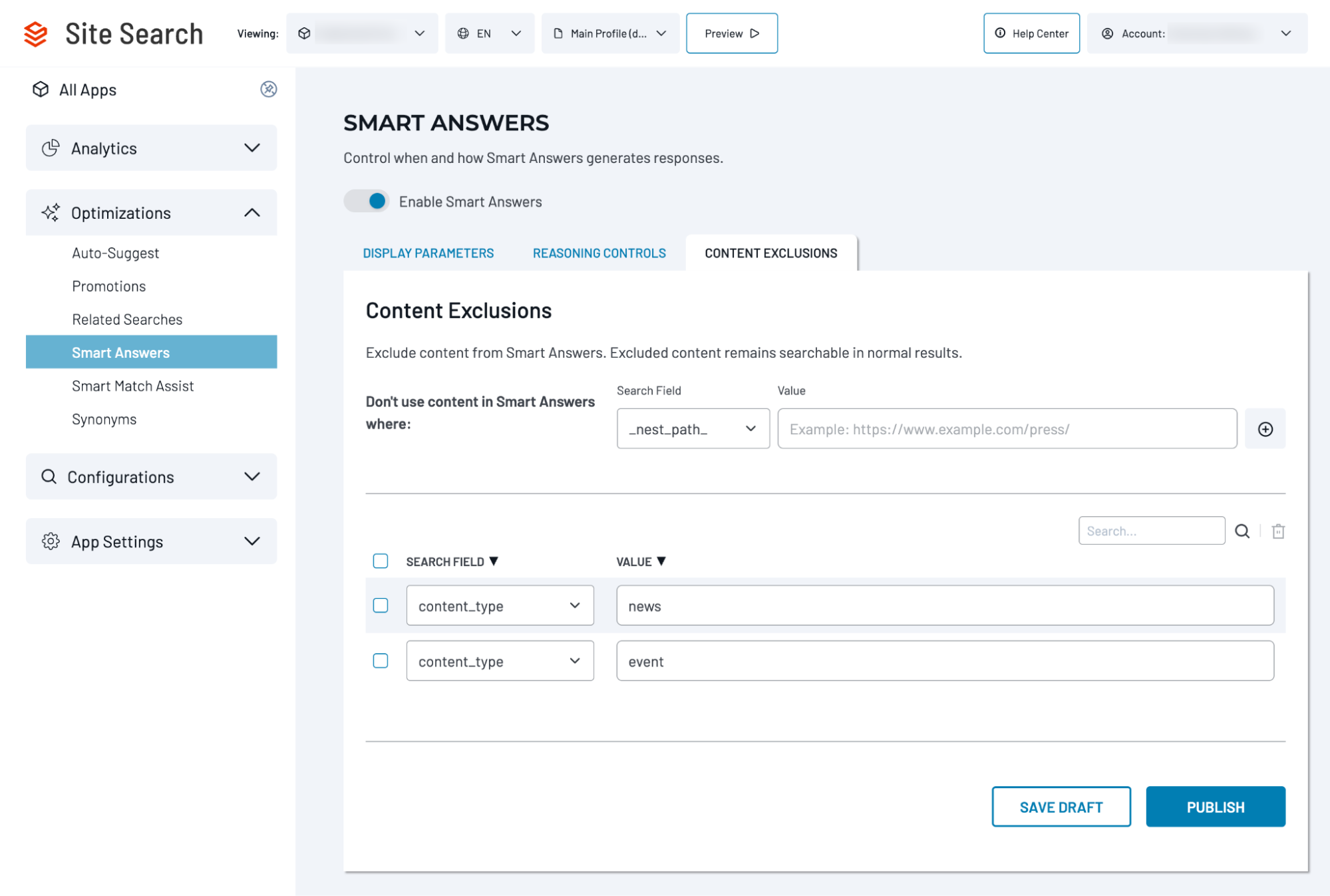Viewport: 1330px width, 896px height.
Task: Sort by SEARCH FIELD column arrow
Action: tap(494, 561)
